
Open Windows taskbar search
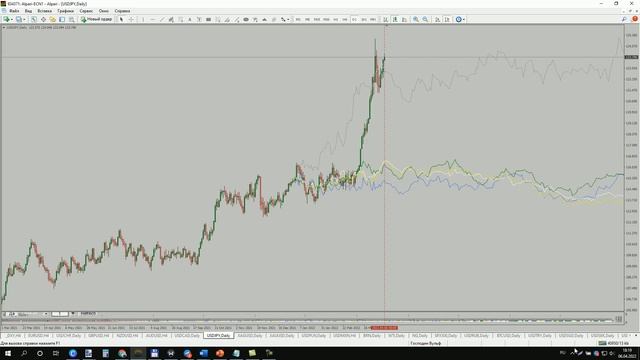click(24, 353)
